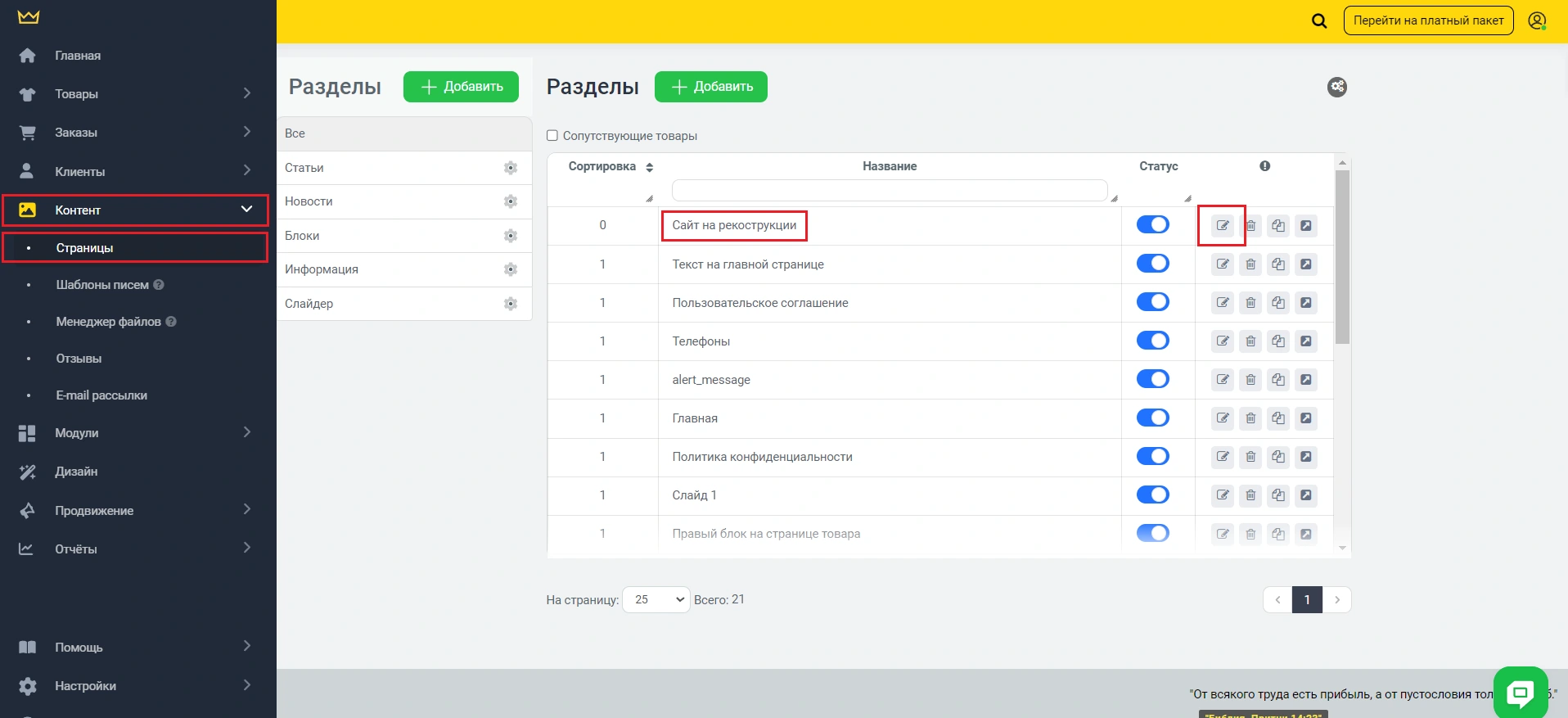Switch off status for Слайд 1
Screen dimensions: 1568x718
pos(1152,494)
